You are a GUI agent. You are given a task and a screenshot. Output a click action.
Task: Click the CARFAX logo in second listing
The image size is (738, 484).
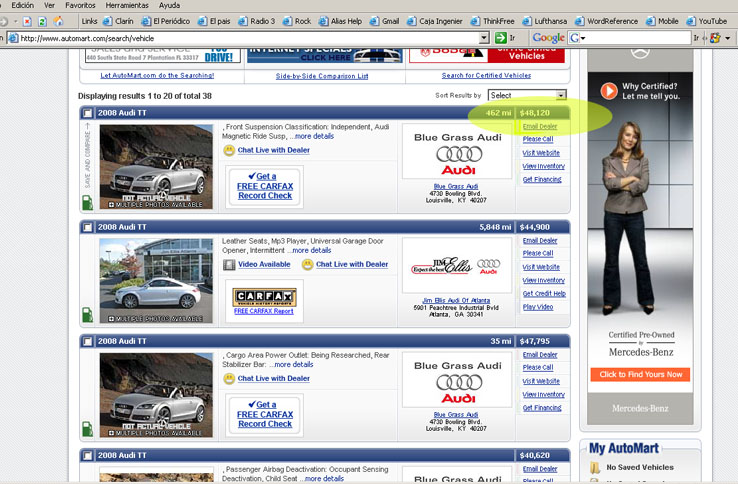coord(264,297)
